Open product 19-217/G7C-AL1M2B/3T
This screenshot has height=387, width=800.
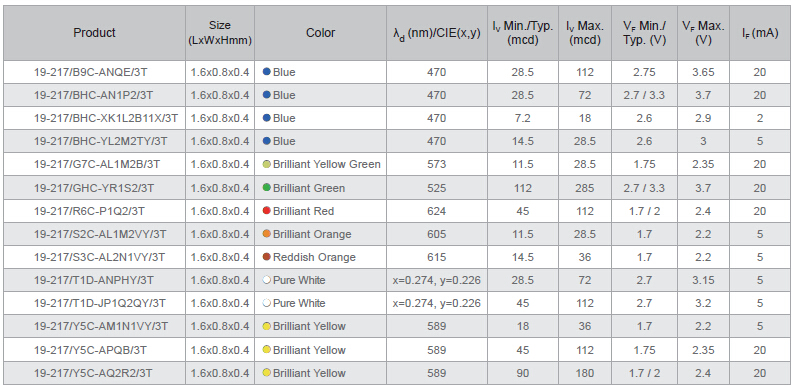[x=97, y=164]
